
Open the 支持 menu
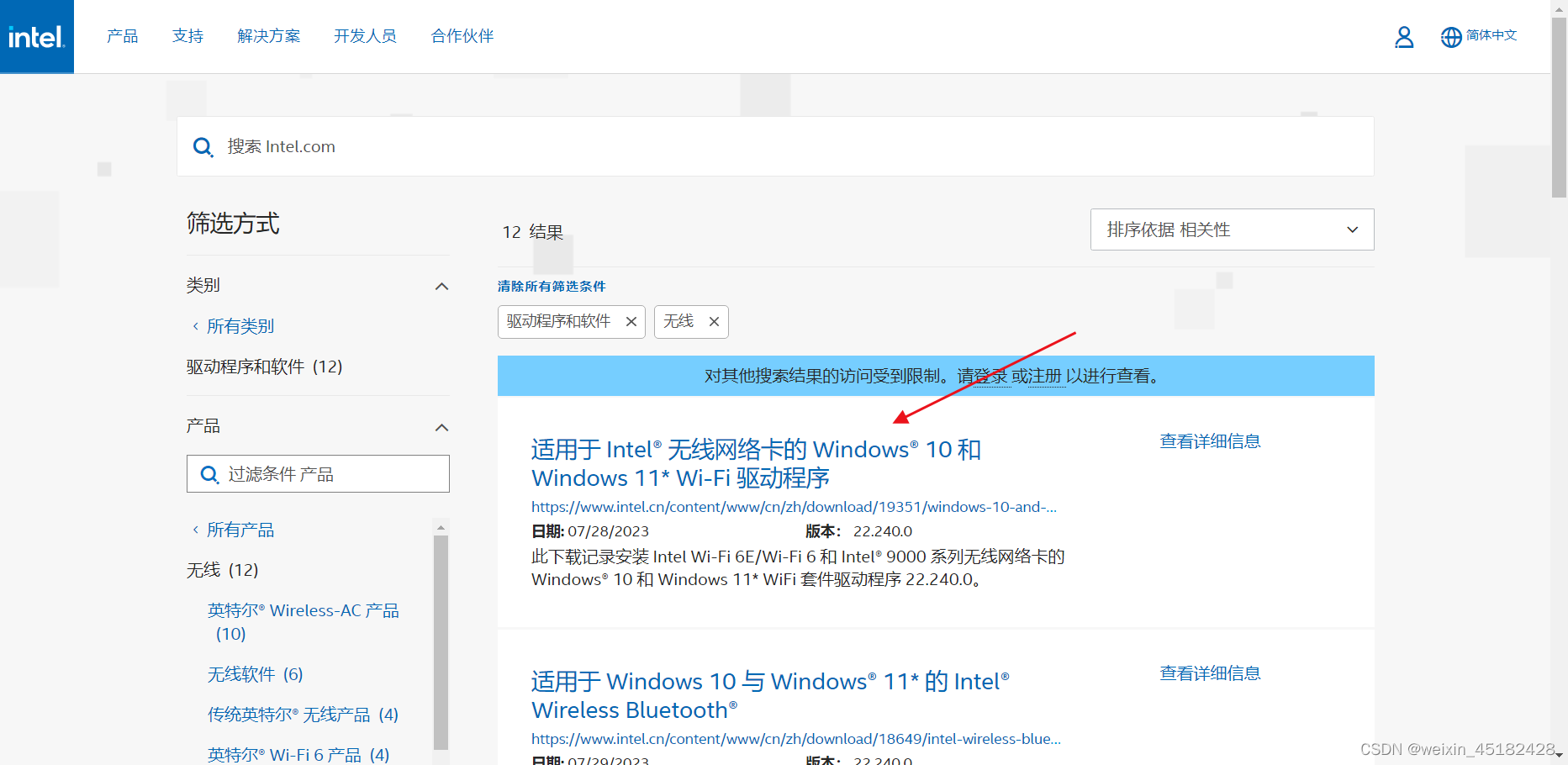point(188,36)
